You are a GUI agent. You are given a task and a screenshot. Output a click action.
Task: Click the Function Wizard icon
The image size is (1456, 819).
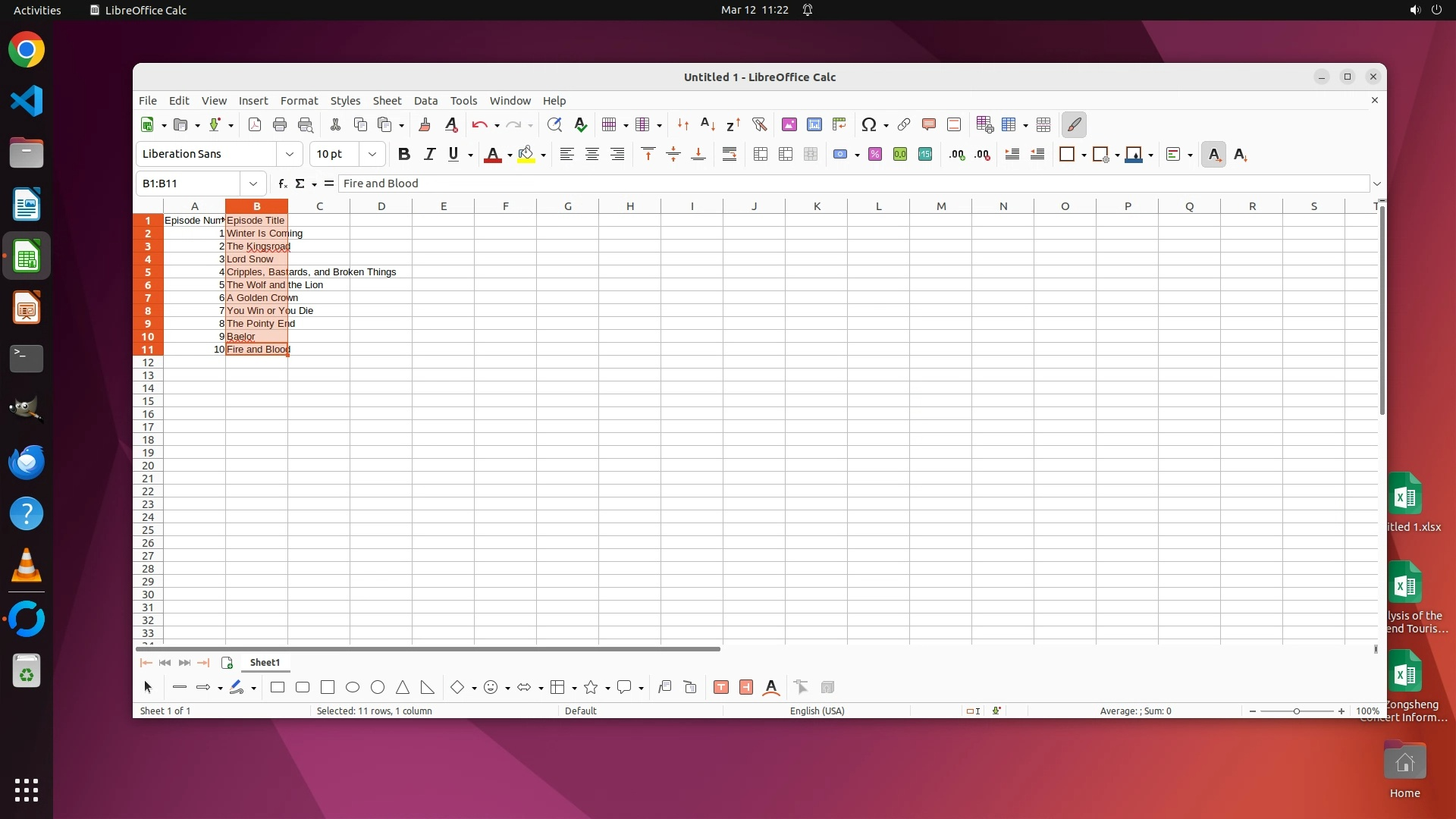pyautogui.click(x=282, y=184)
